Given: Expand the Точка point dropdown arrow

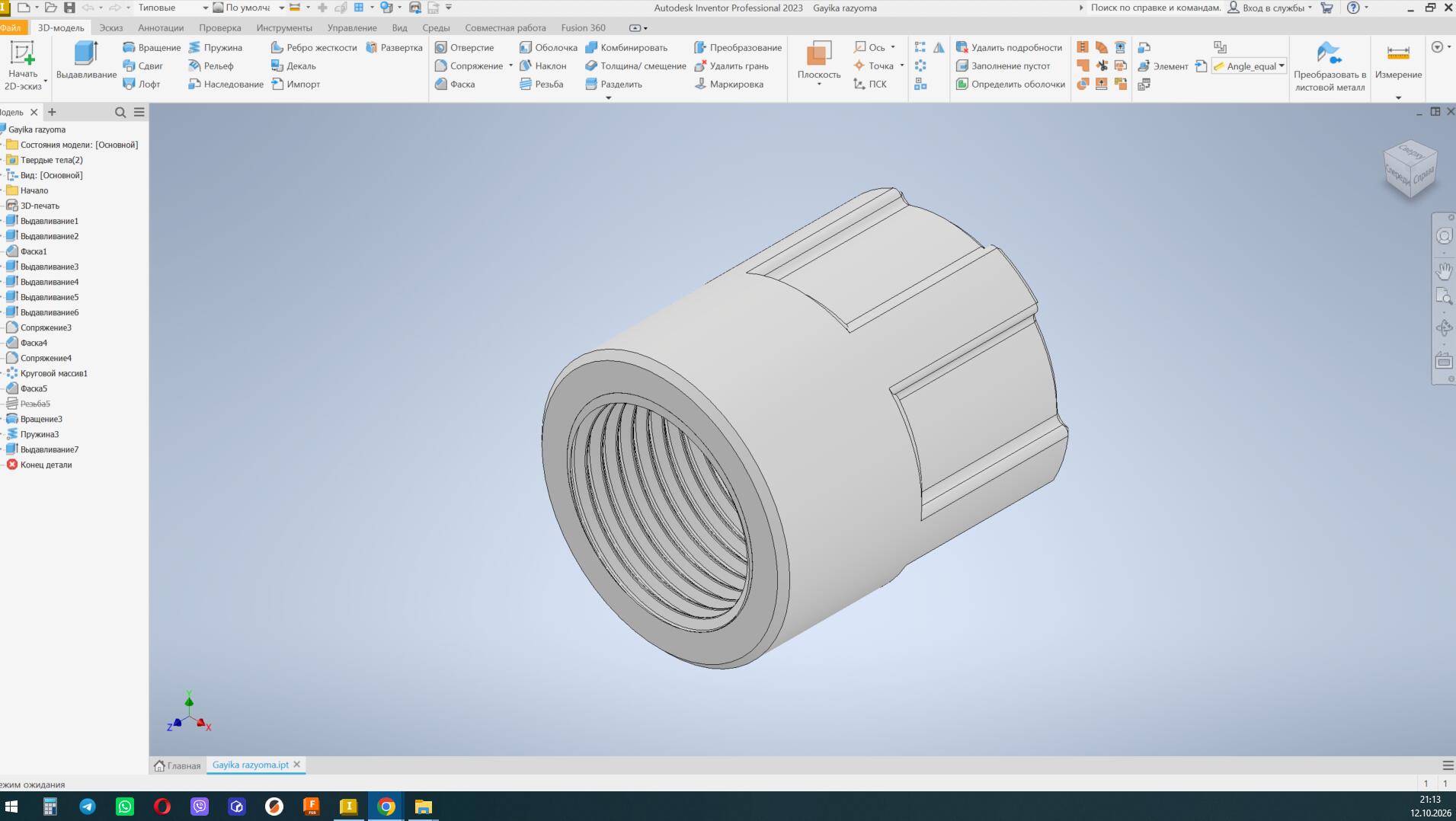Looking at the screenshot, I should click(901, 65).
